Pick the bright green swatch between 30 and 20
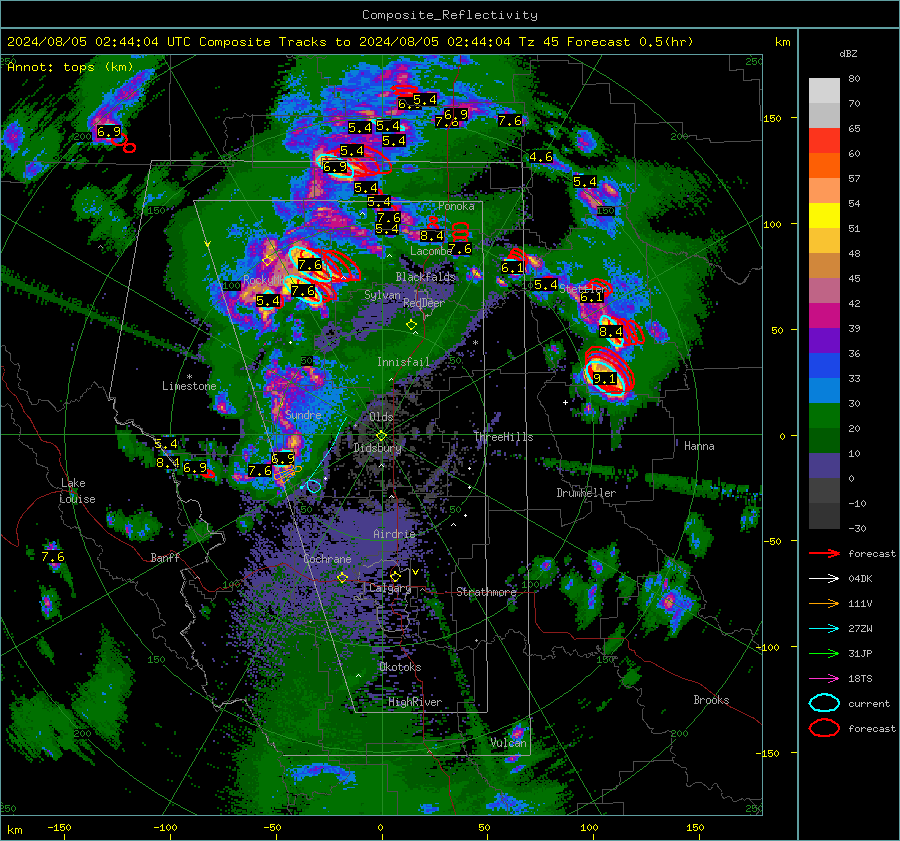 pos(824,416)
